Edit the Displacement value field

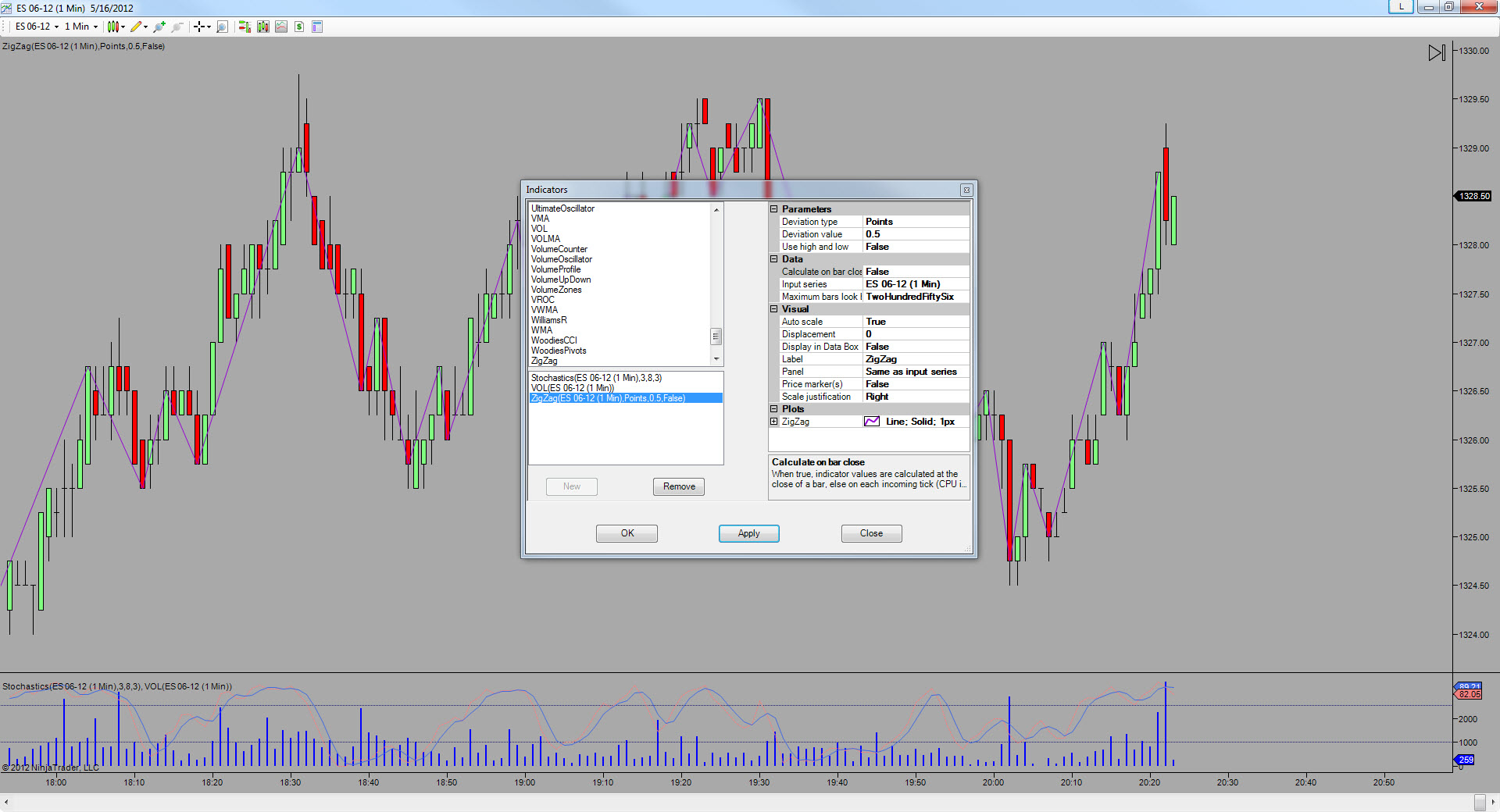916,334
